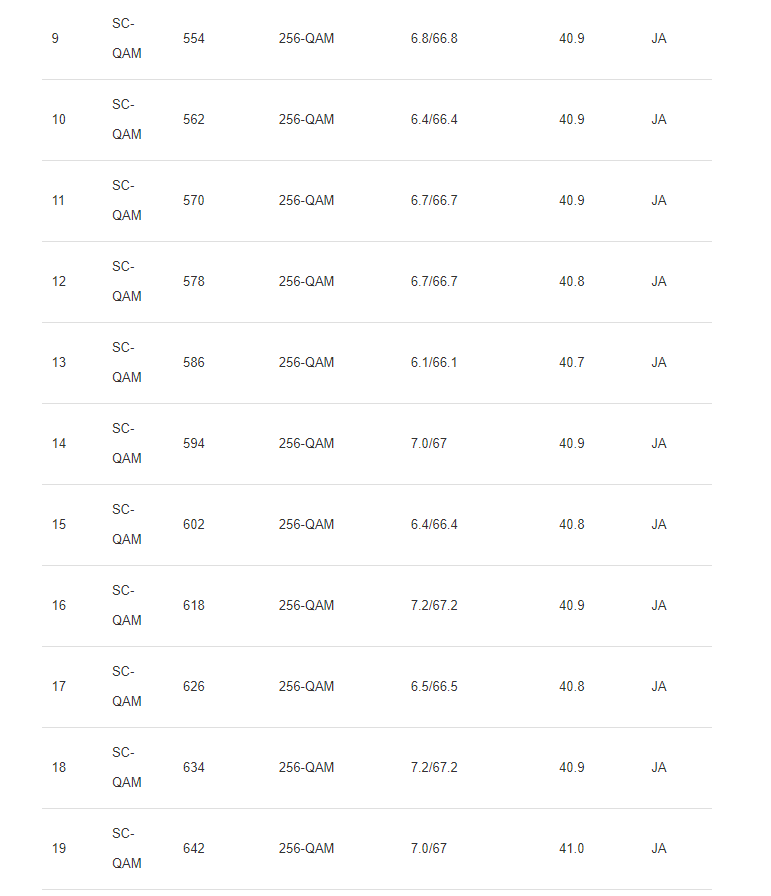The width and height of the screenshot is (771, 896).
Task: Click SNR value 40.7
Action: click(572, 363)
